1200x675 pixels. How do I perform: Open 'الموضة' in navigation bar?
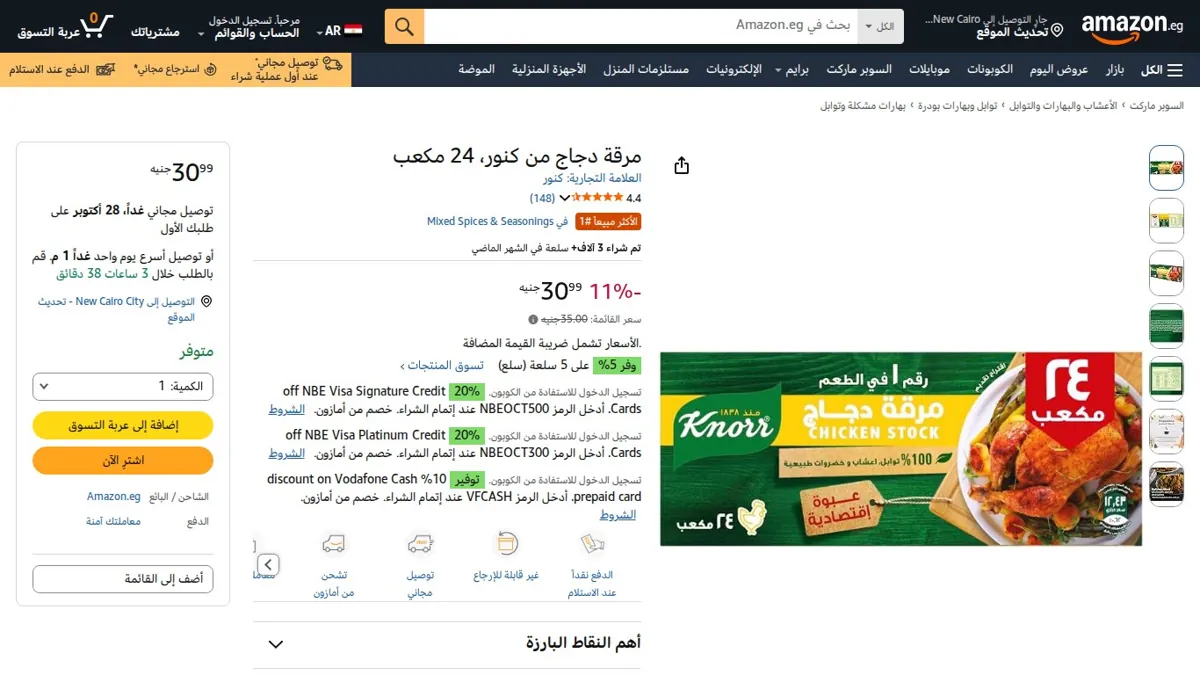coord(477,70)
